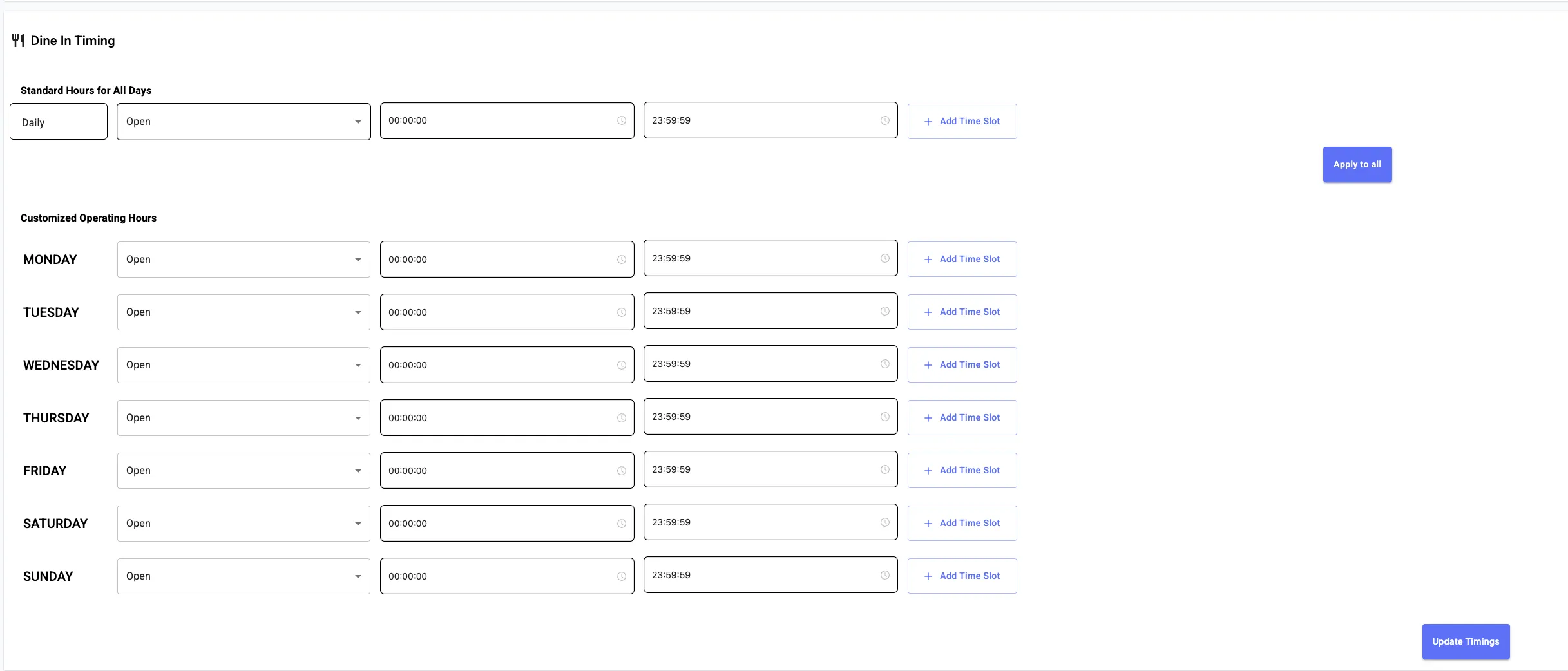Viewport: 1568px width, 671px height.
Task: Open Saturday status dropdown
Action: click(244, 524)
